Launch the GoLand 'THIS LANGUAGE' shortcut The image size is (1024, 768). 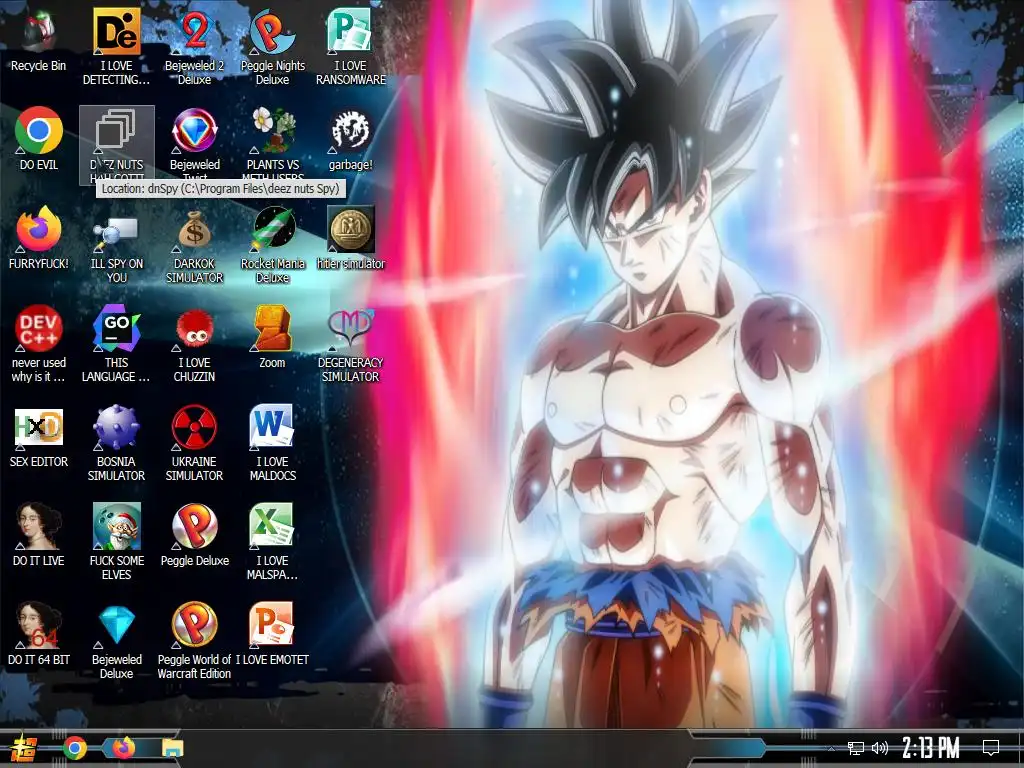(116, 343)
